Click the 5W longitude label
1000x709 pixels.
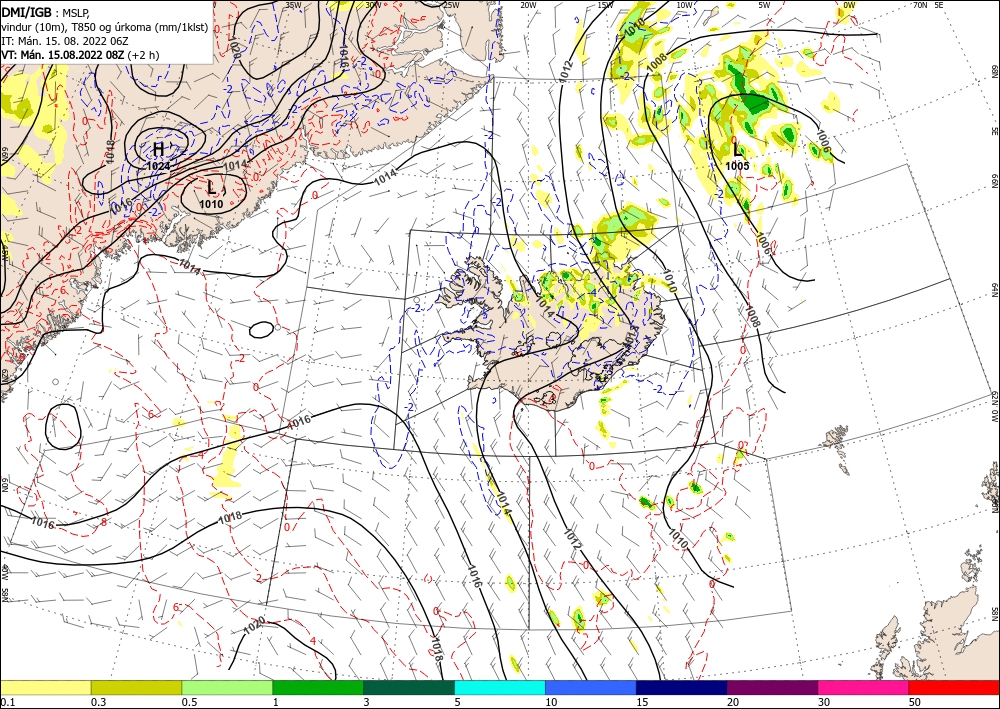coord(765,5)
